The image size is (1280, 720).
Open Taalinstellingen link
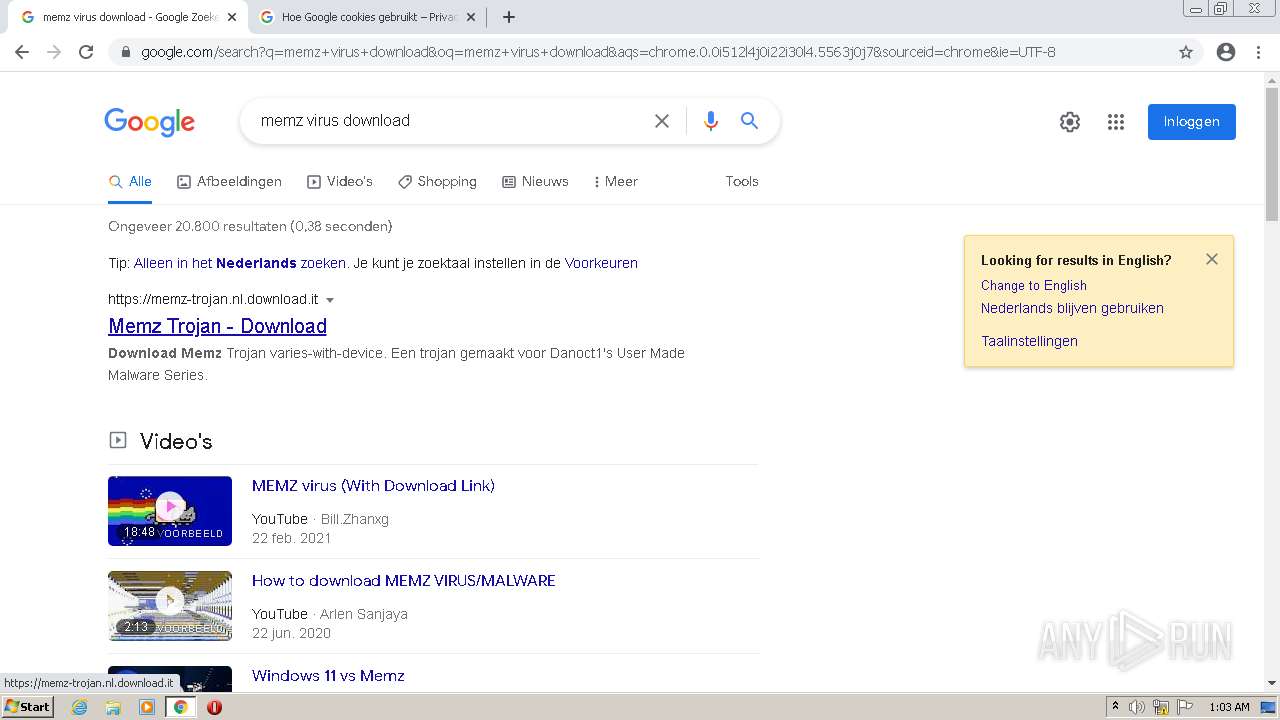tap(1029, 341)
